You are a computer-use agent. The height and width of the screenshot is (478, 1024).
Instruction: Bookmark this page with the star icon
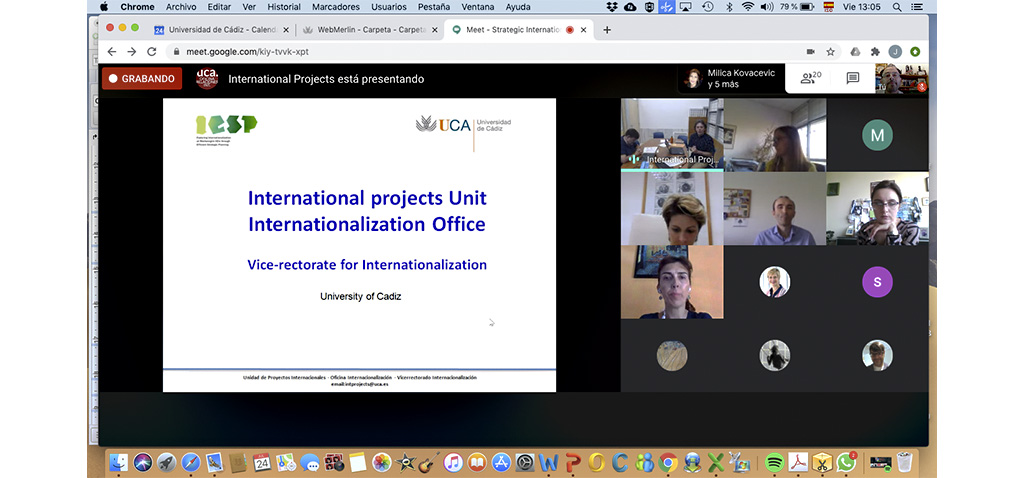[830, 51]
